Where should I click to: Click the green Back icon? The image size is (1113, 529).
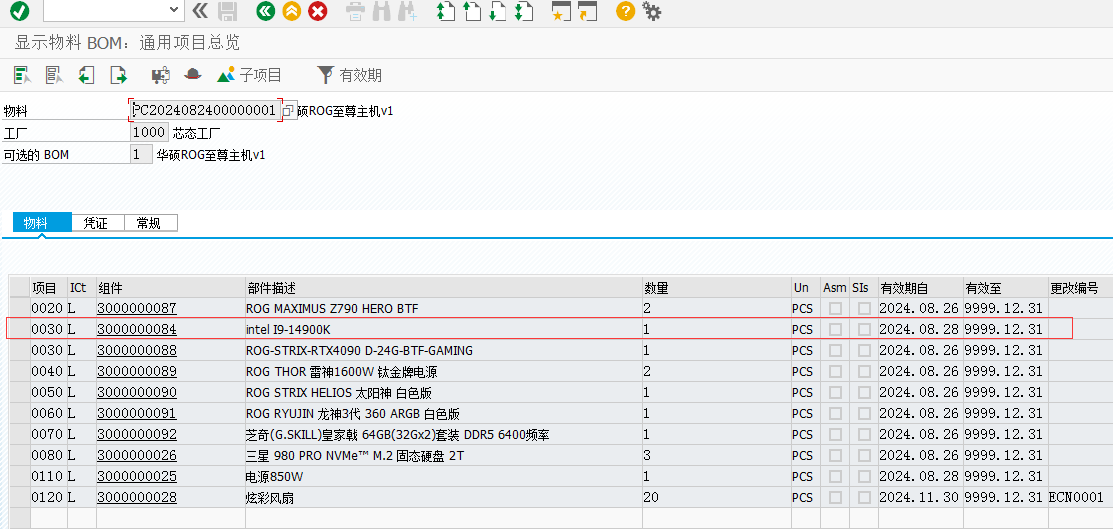tap(266, 11)
